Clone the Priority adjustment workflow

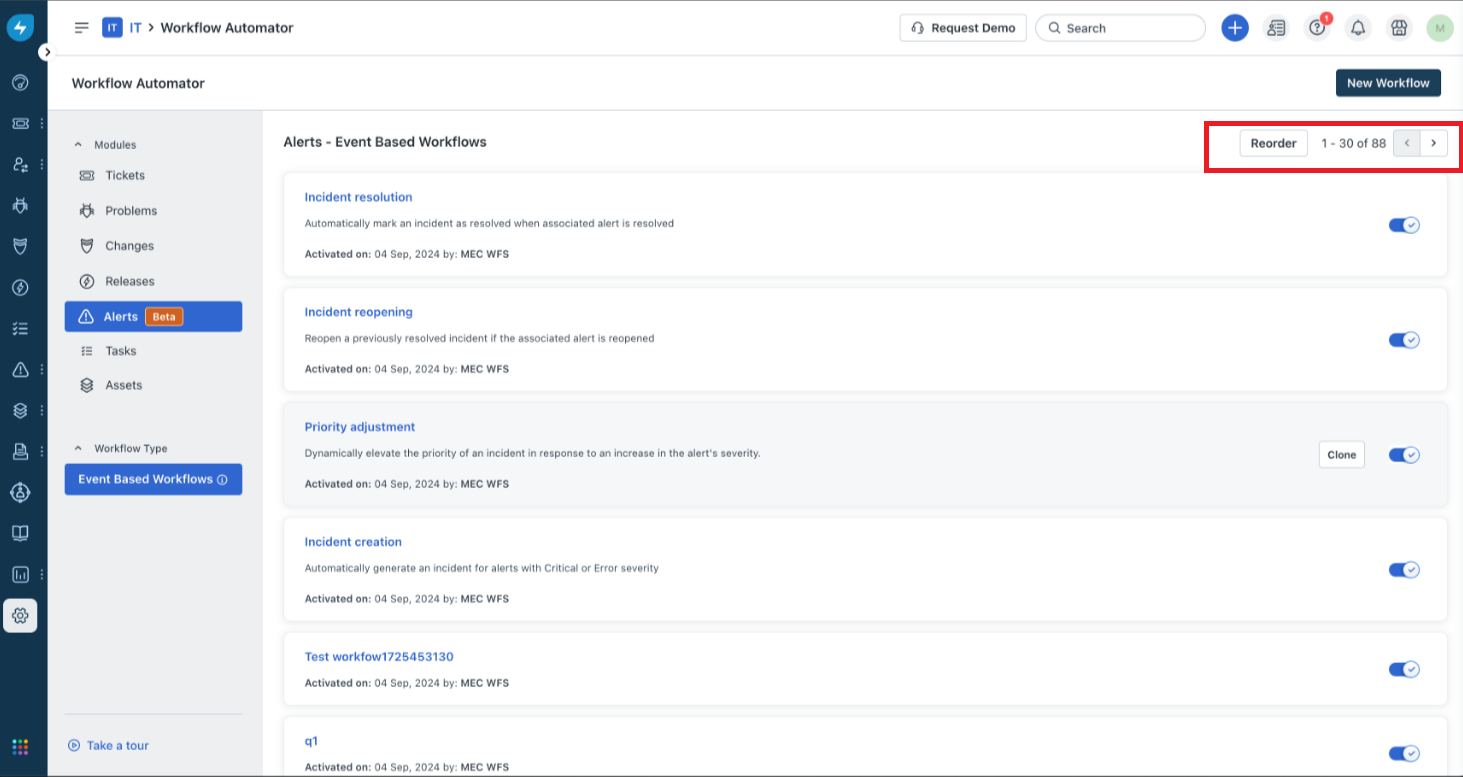coord(1341,455)
